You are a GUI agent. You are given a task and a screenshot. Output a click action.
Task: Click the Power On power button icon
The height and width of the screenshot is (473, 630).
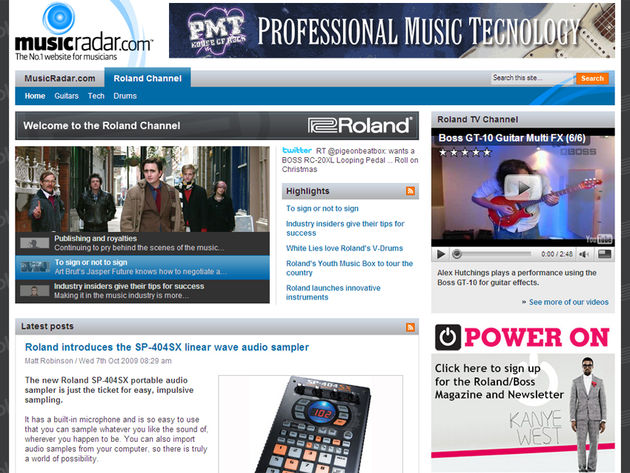coord(448,338)
